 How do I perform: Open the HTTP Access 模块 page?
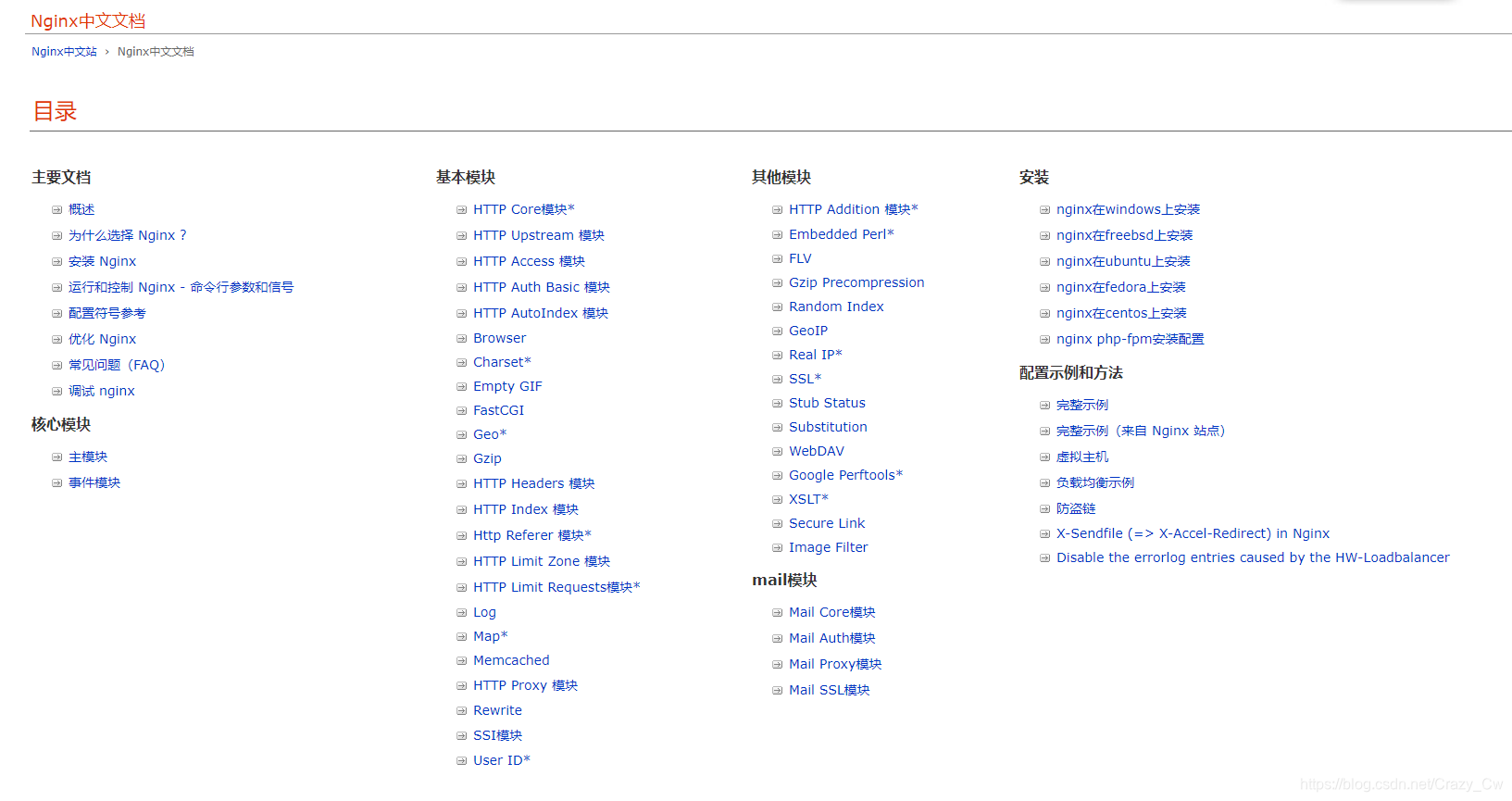coord(529,261)
